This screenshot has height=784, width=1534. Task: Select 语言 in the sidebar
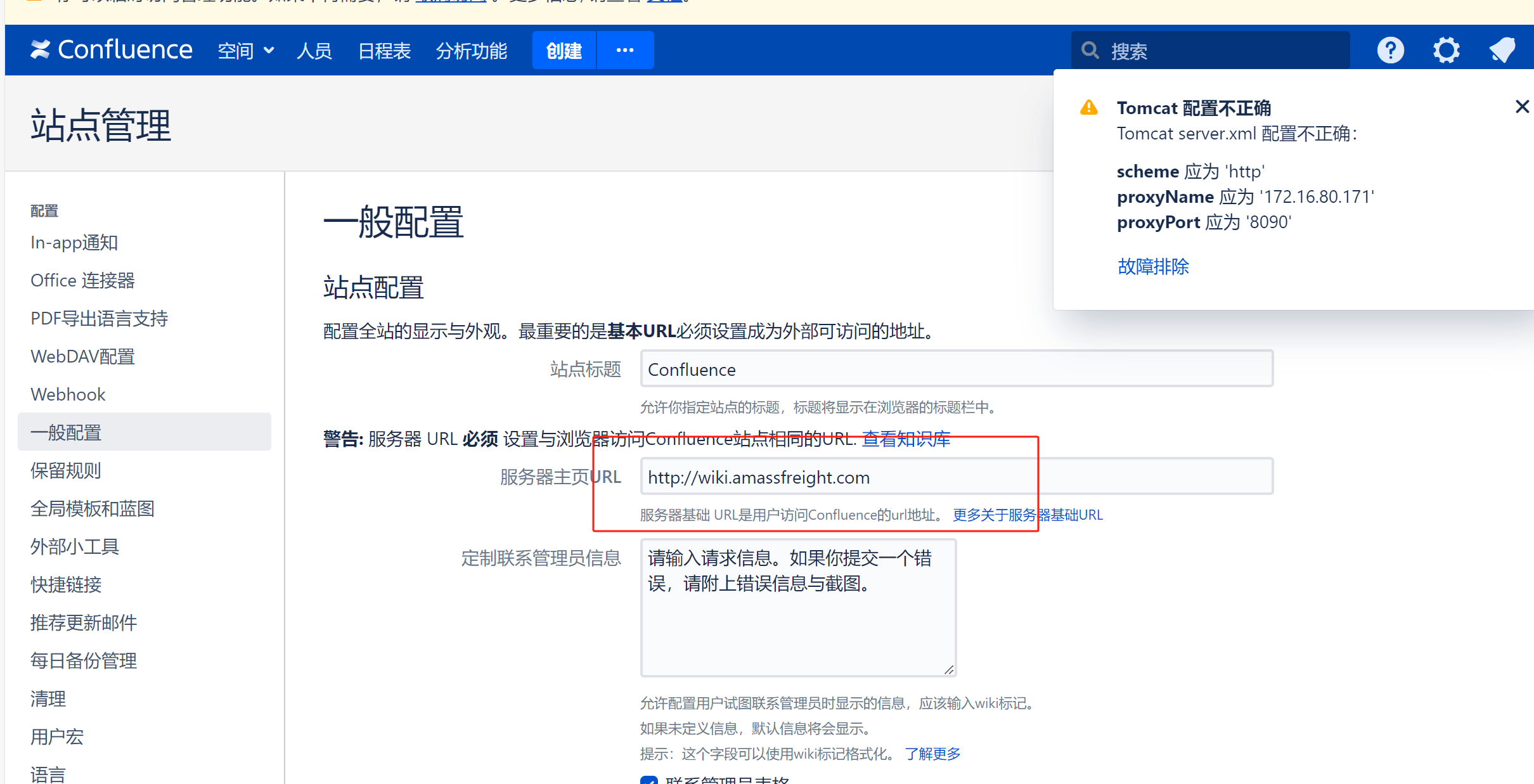pos(48,774)
